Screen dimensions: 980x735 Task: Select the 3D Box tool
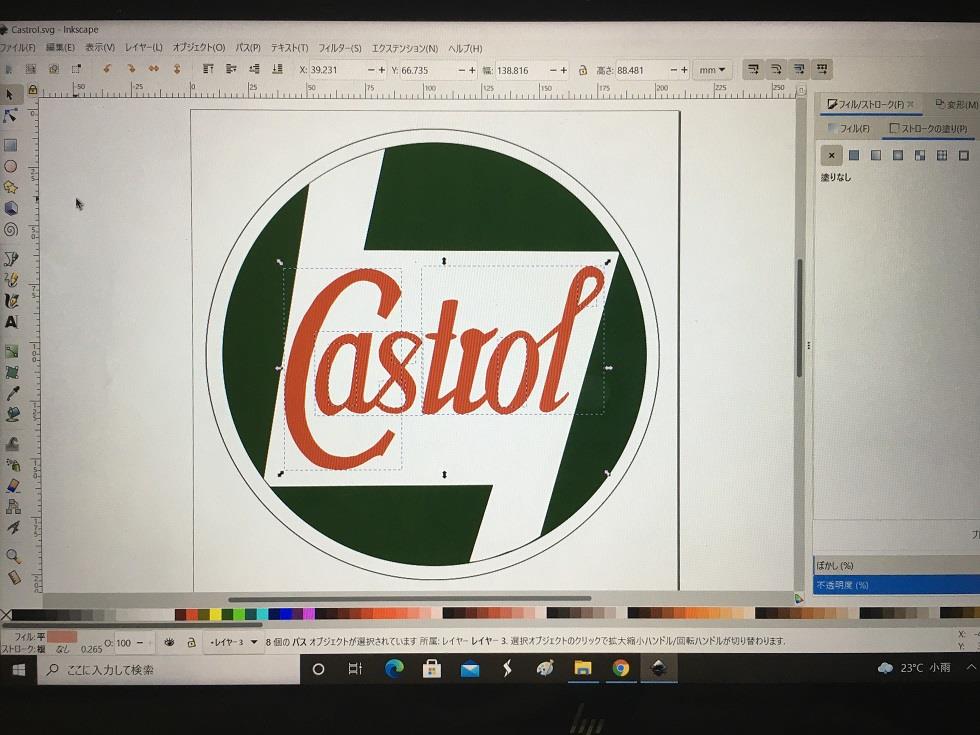[11, 208]
